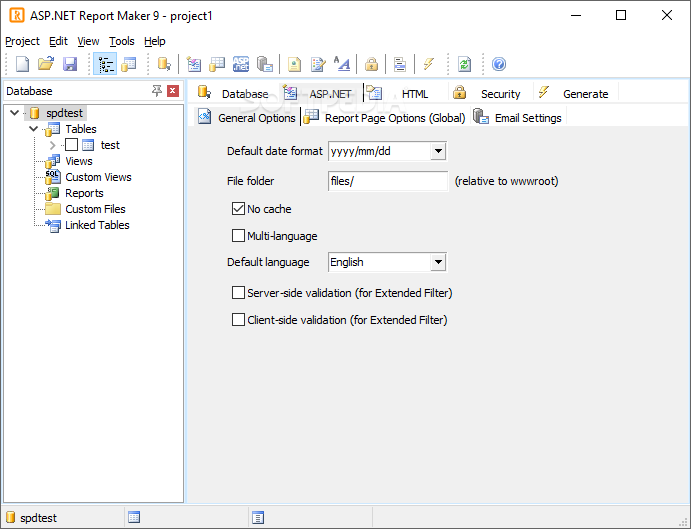Screen dimensions: 691x529
Task: Switch to the Generate tab
Action: [x=576, y=93]
